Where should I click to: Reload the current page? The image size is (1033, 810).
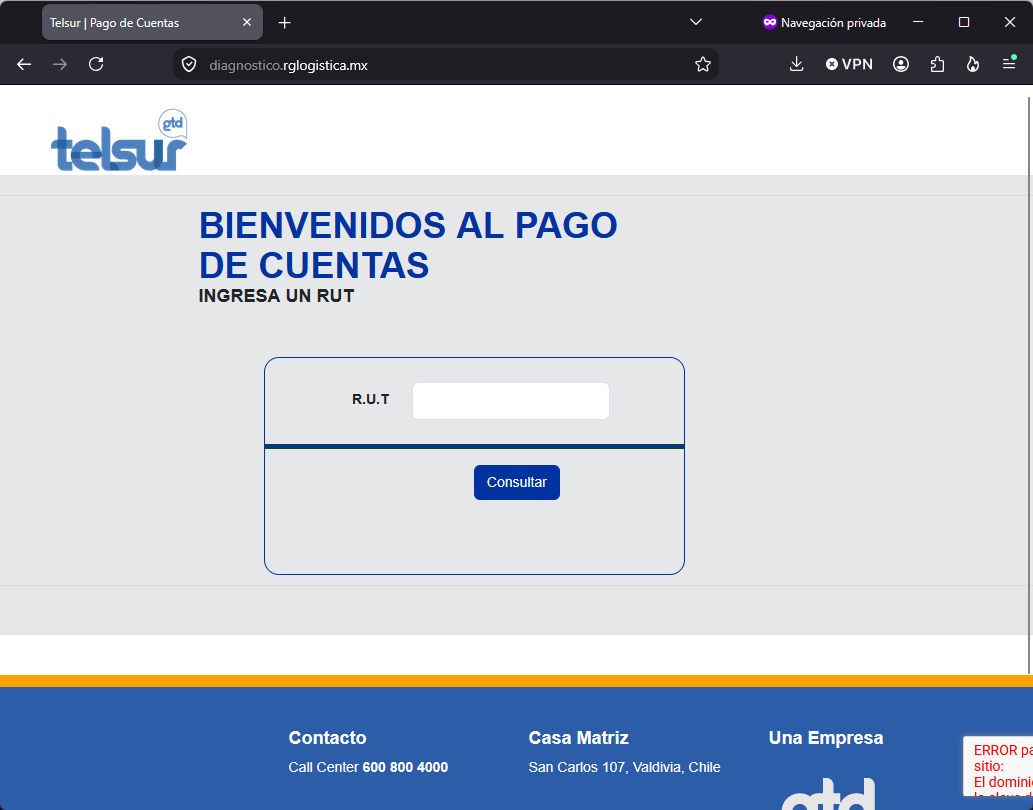96,64
